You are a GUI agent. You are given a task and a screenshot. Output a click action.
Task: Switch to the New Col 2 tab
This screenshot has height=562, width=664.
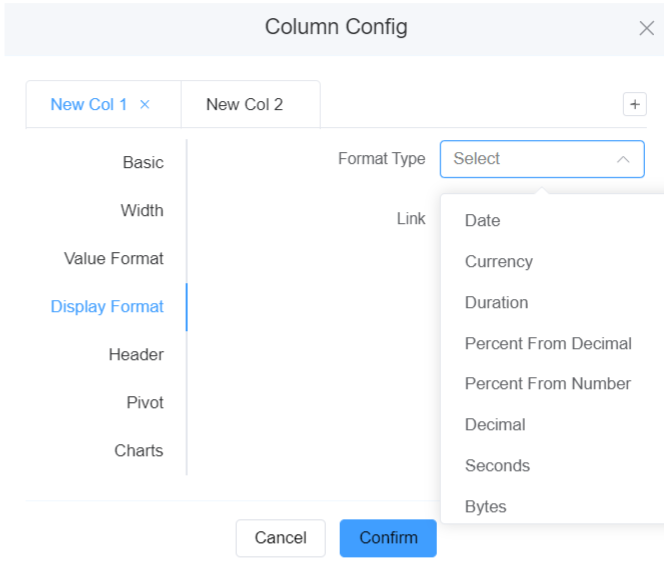click(244, 104)
